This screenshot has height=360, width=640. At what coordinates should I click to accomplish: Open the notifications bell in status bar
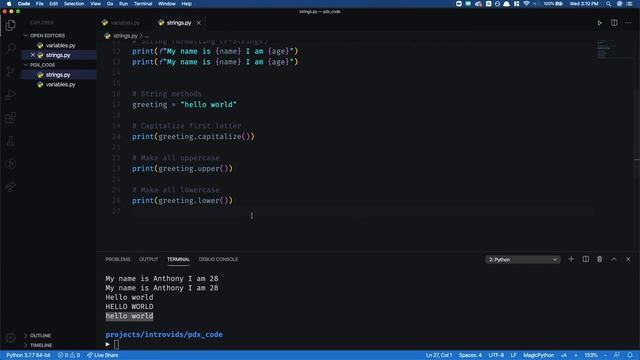(x=630, y=355)
